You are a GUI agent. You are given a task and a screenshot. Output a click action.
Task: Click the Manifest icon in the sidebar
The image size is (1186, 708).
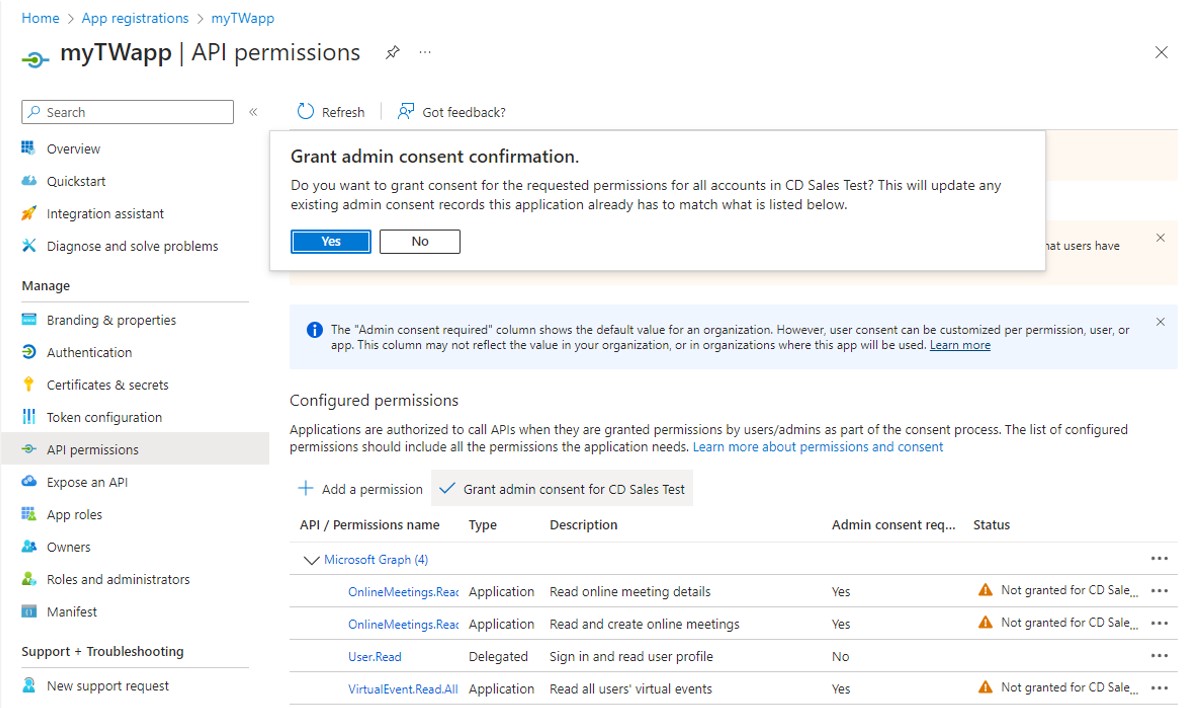coord(29,611)
